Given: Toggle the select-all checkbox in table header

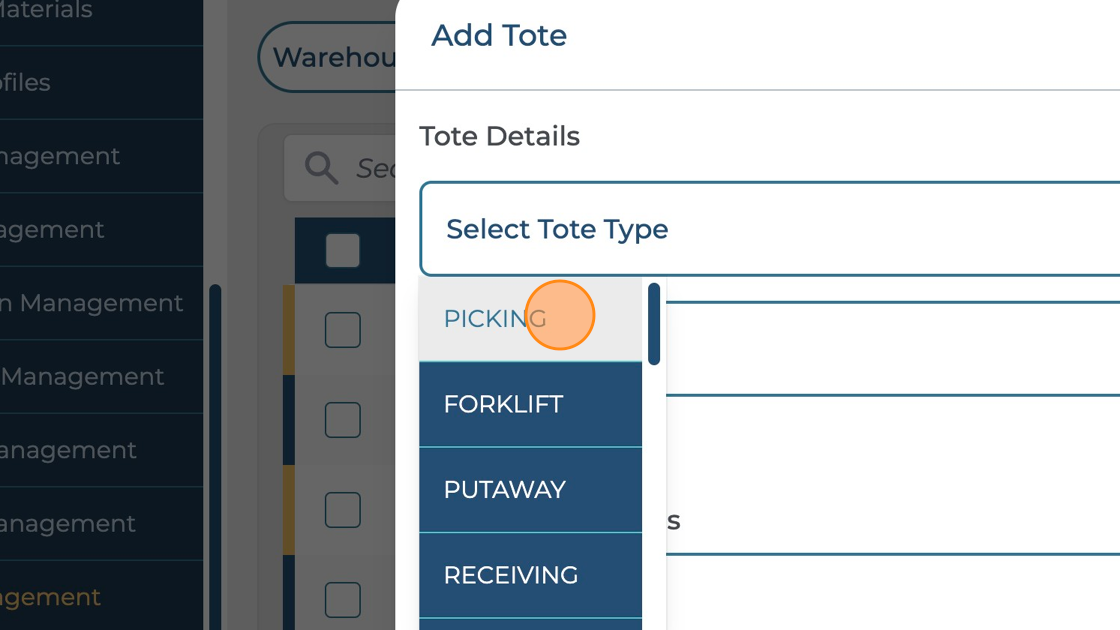Looking at the screenshot, I should [342, 251].
